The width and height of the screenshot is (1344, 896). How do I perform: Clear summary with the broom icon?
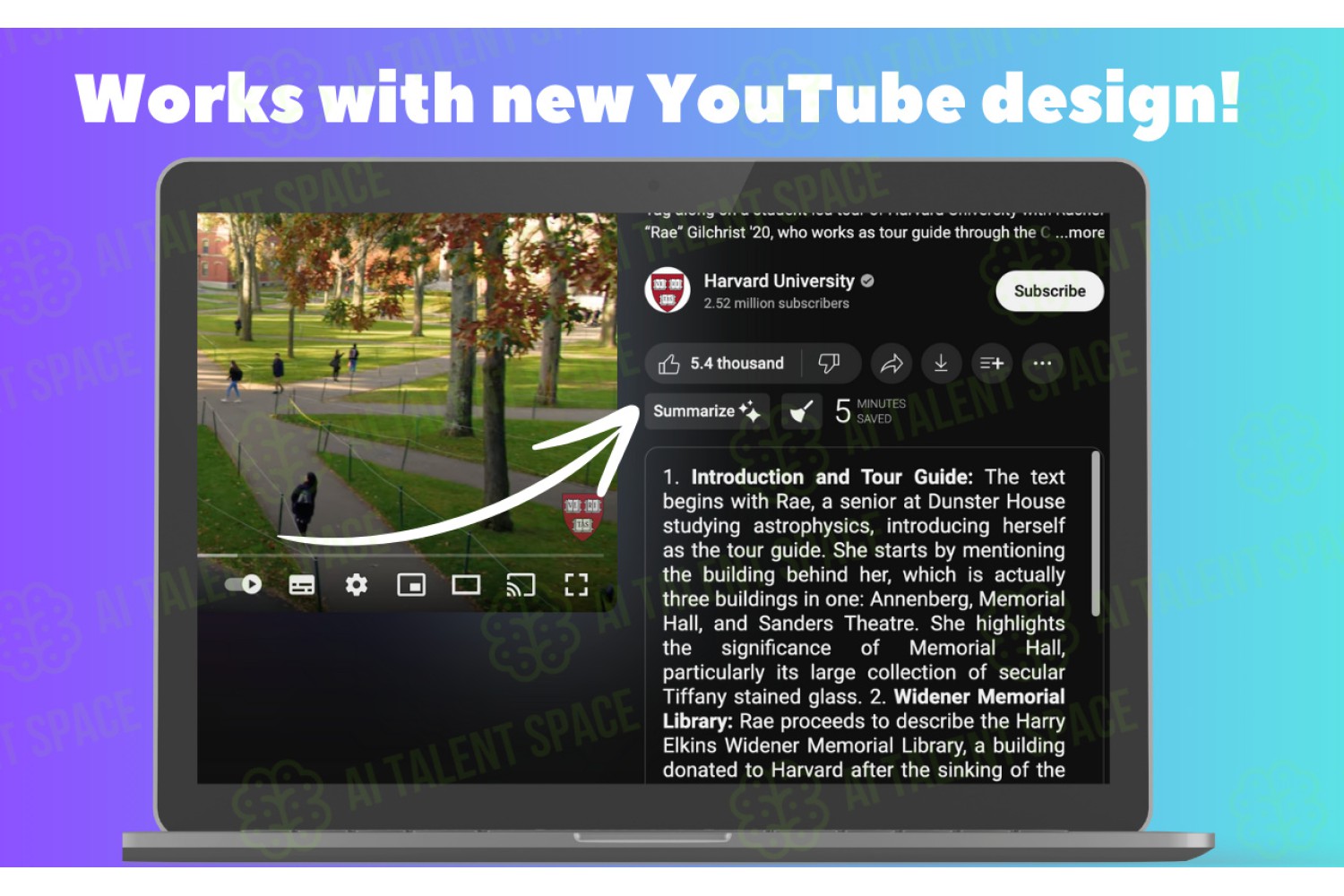coord(801,411)
